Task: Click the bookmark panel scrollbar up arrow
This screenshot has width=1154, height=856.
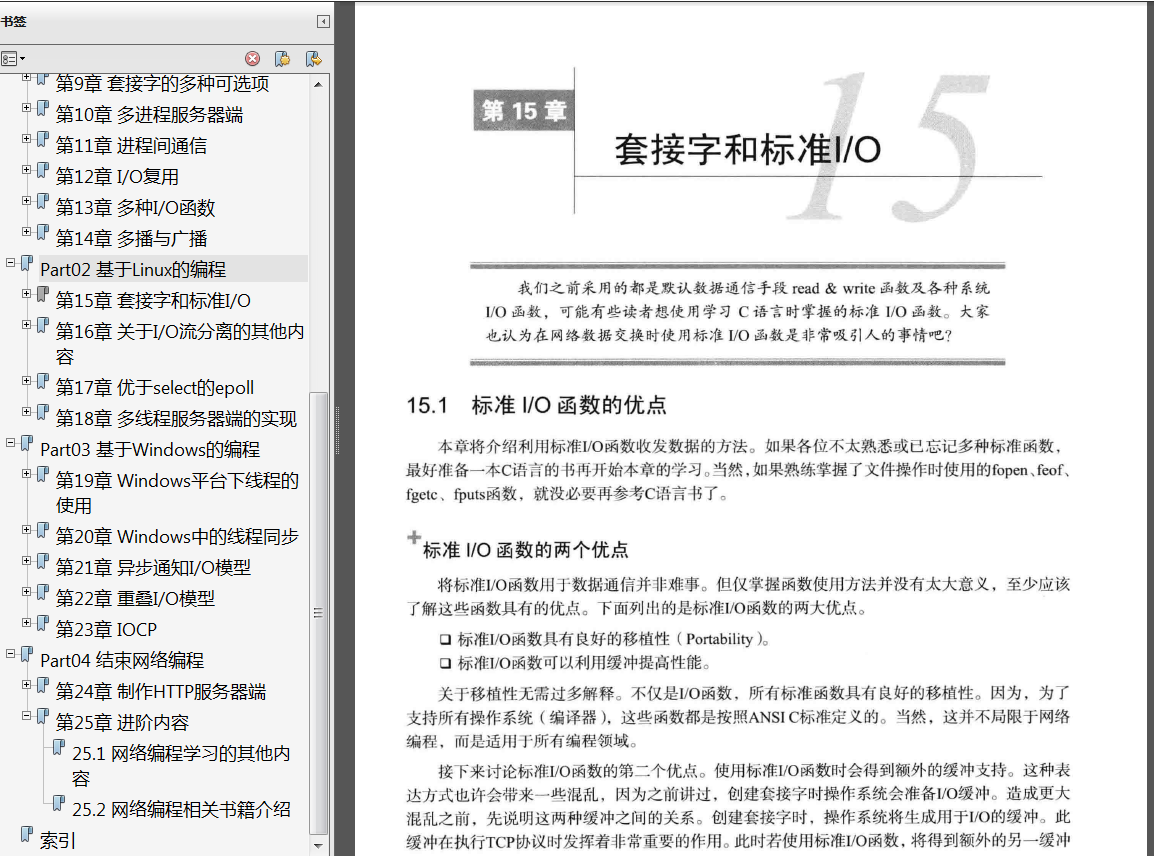Action: pyautogui.click(x=318, y=84)
